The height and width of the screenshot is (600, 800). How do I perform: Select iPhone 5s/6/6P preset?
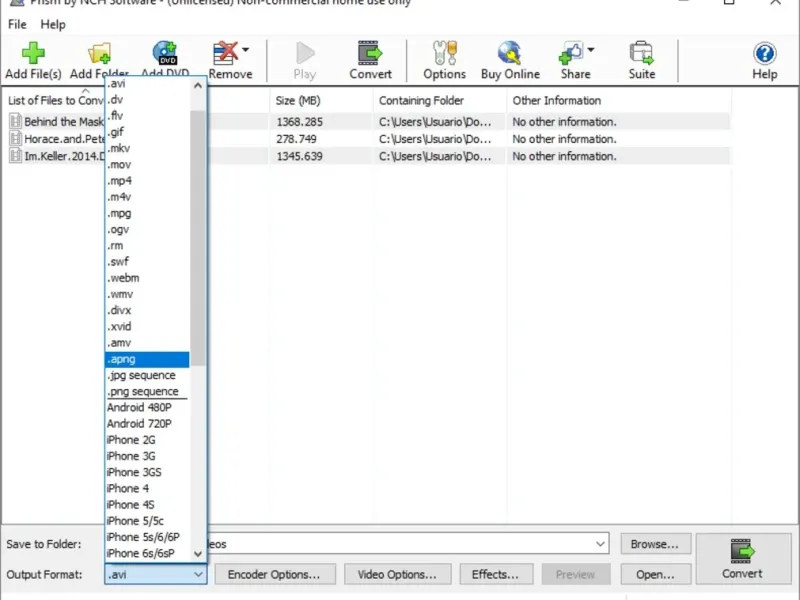tap(147, 537)
